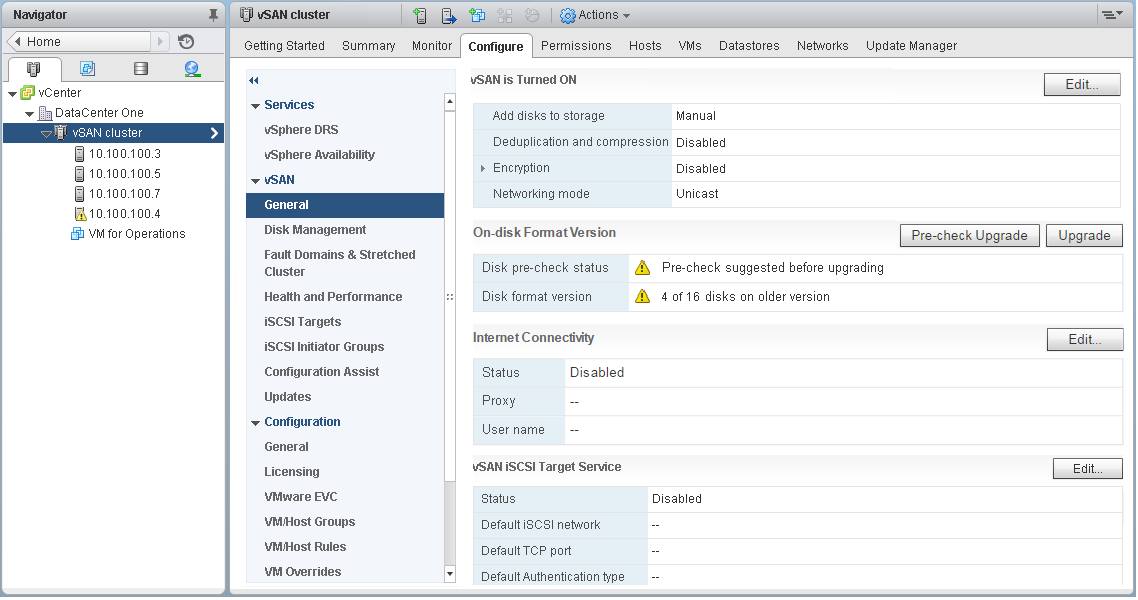This screenshot has height=600, width=1138.
Task: Open the panel options menu at the top right
Action: point(1111,15)
